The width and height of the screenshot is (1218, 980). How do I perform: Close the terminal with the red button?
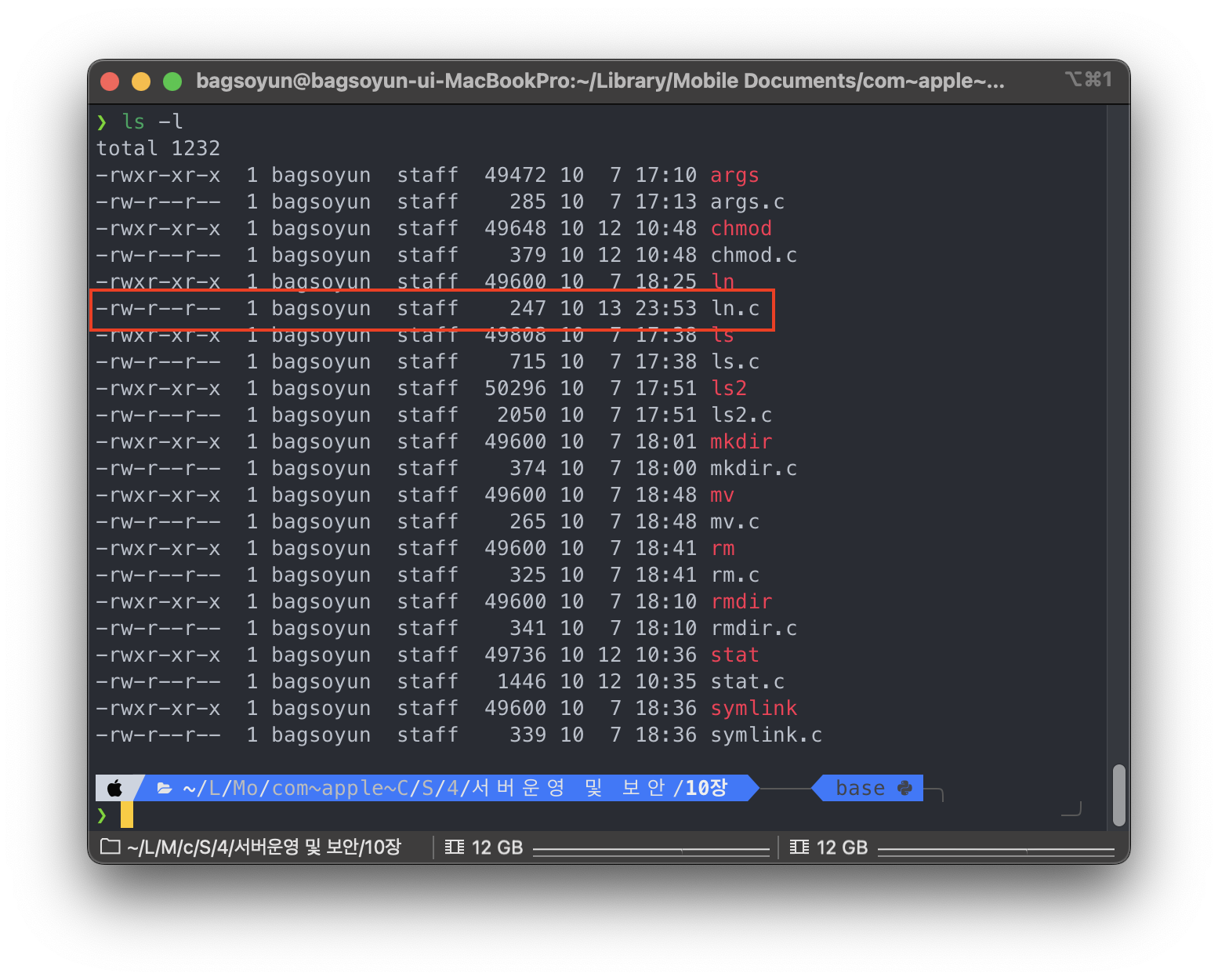coord(110,81)
